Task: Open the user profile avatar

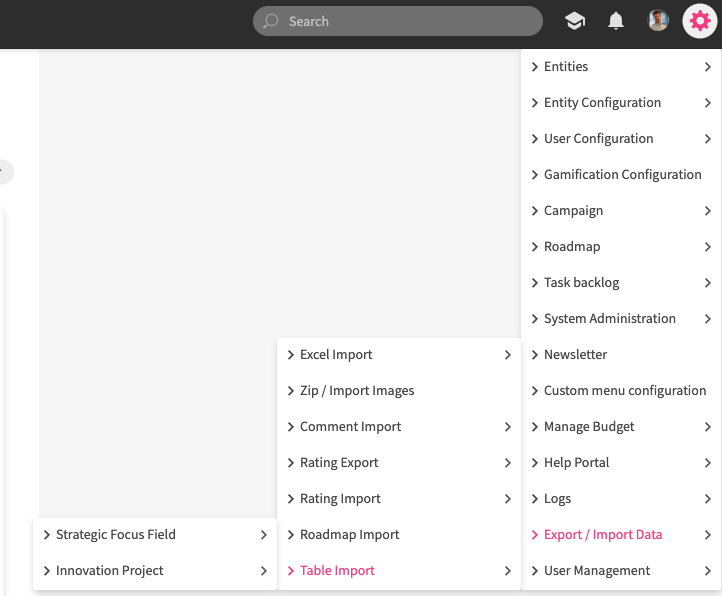Action: point(658,21)
